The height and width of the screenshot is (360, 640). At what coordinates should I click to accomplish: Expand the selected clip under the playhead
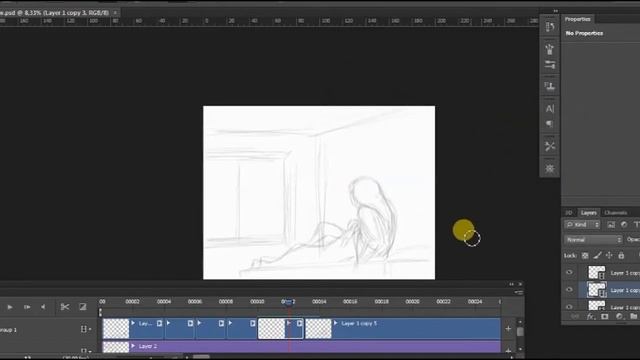pyautogui.click(x=289, y=323)
